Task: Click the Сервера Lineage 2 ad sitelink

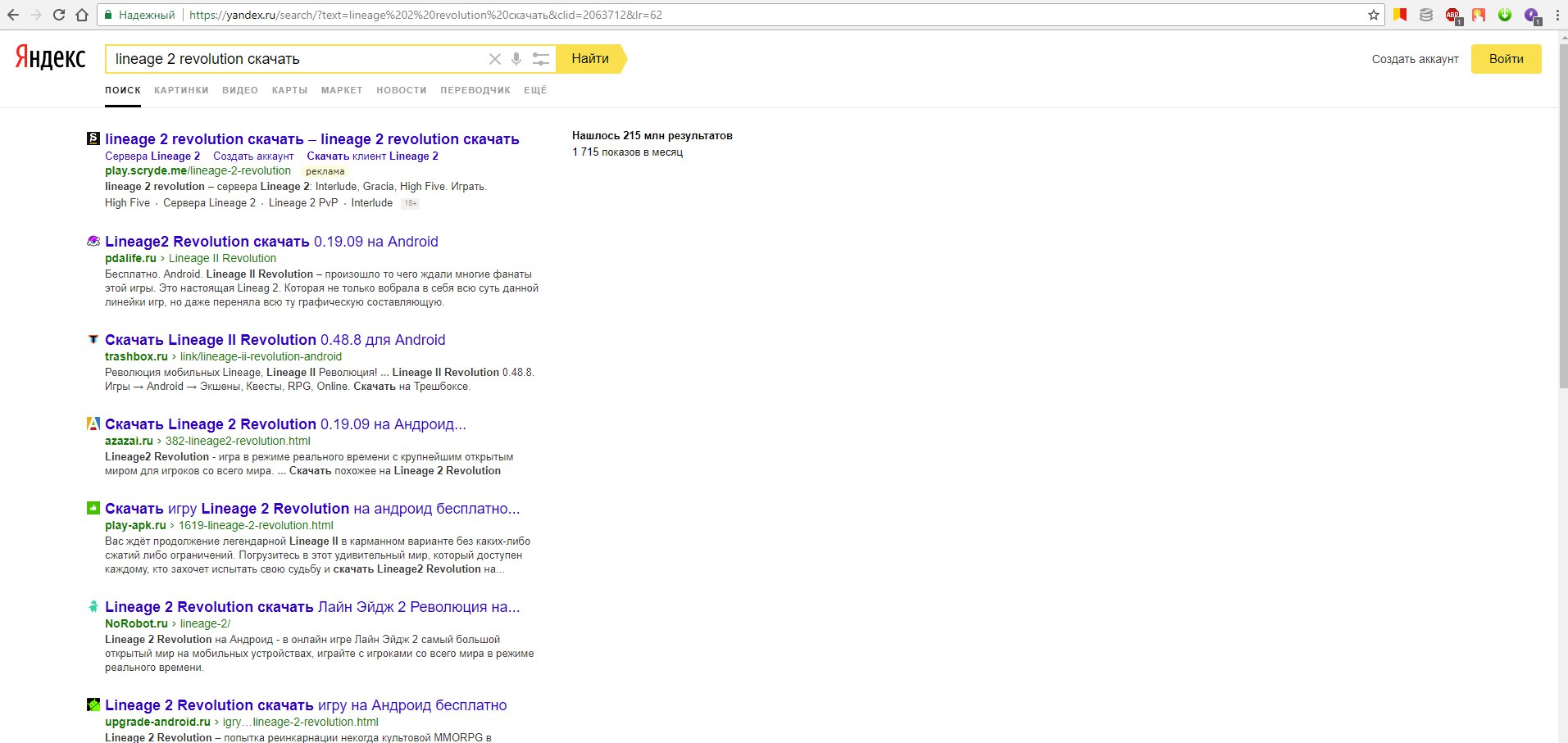Action: point(152,156)
